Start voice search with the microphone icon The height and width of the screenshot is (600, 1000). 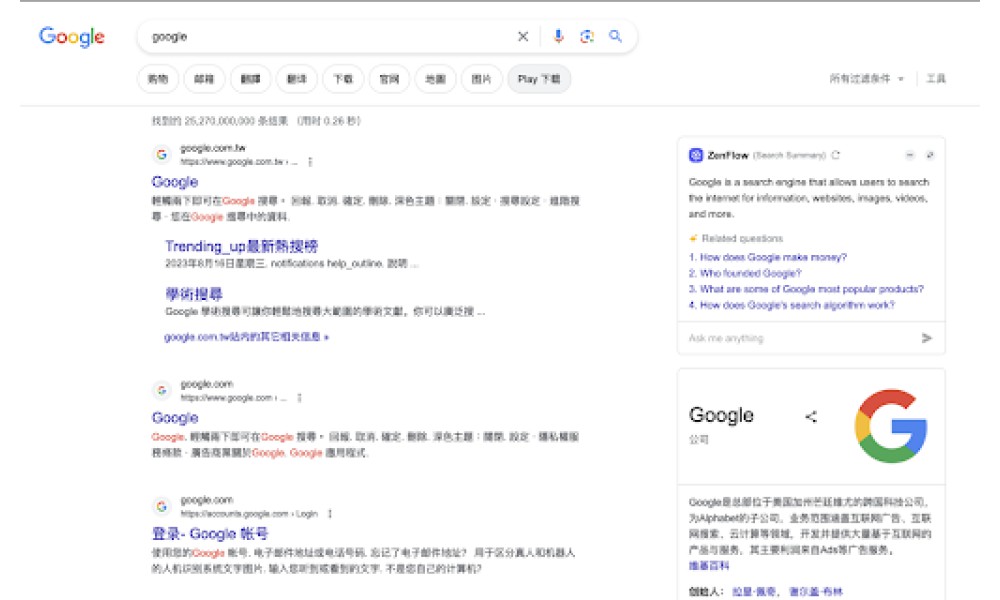pos(558,36)
